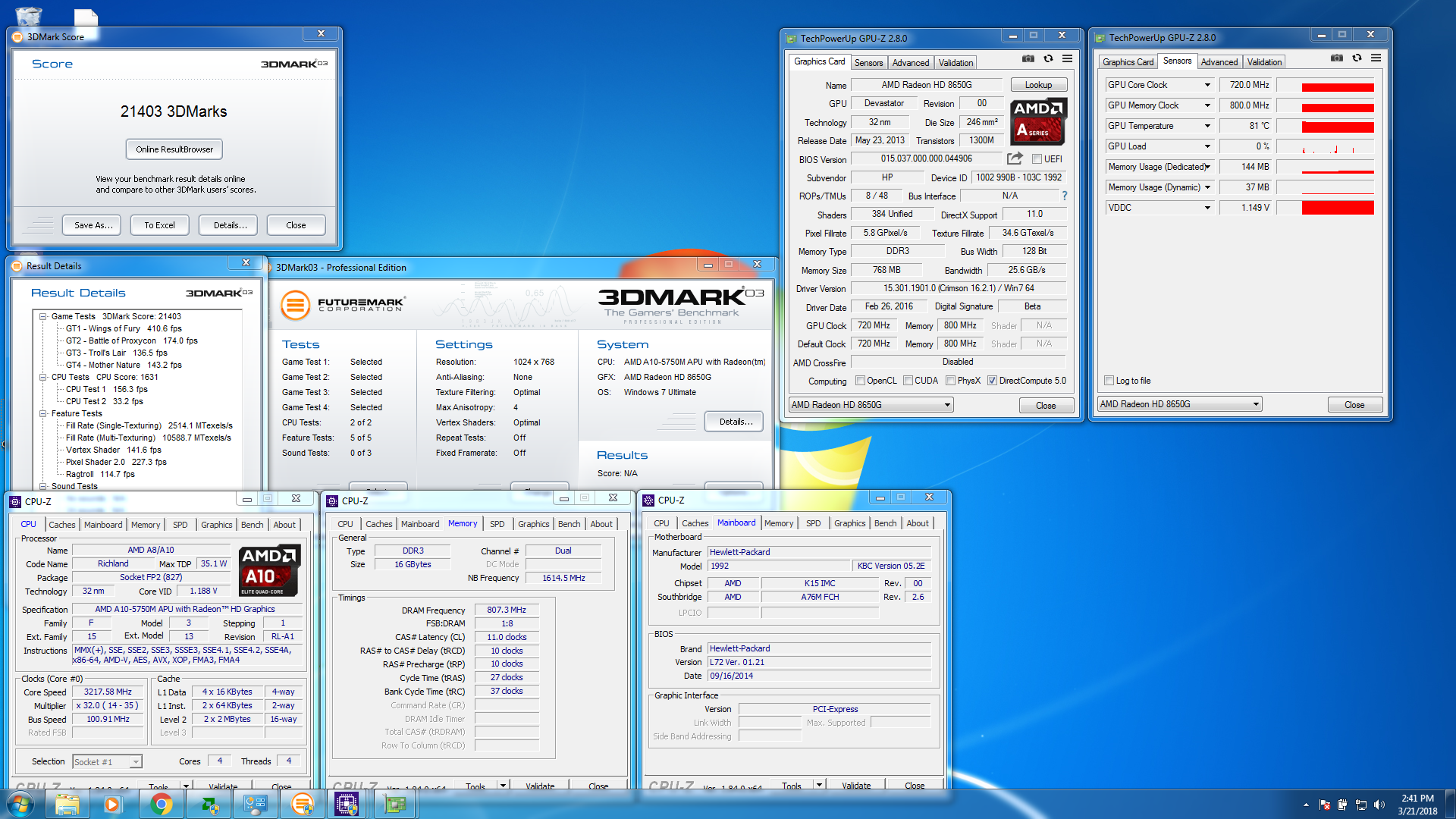
Task: Click Futuremark orange logo in 3DMark03
Action: [296, 306]
